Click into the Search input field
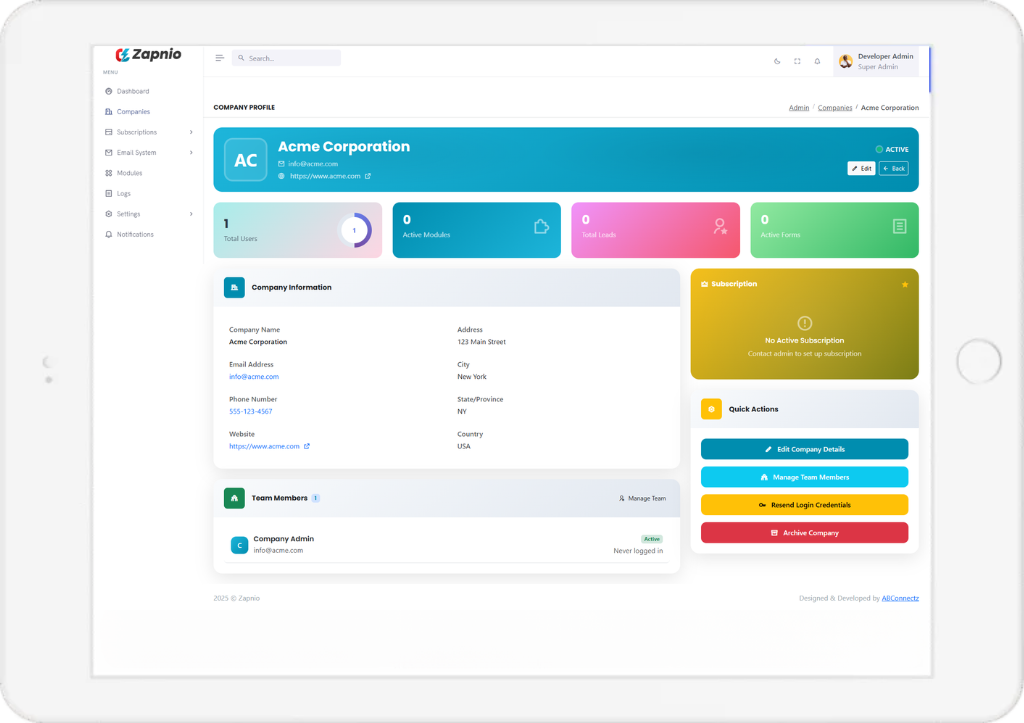 point(290,58)
